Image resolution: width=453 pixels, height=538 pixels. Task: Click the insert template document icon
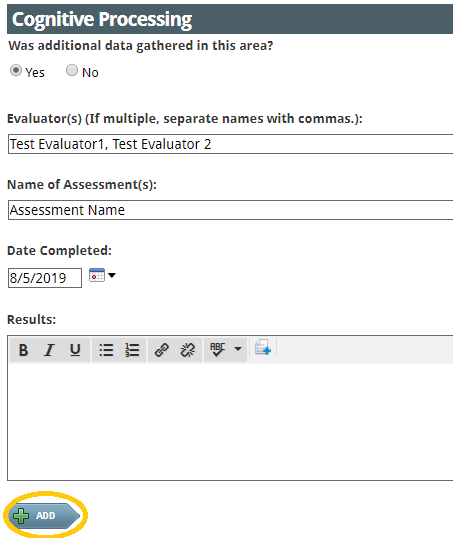coord(263,347)
